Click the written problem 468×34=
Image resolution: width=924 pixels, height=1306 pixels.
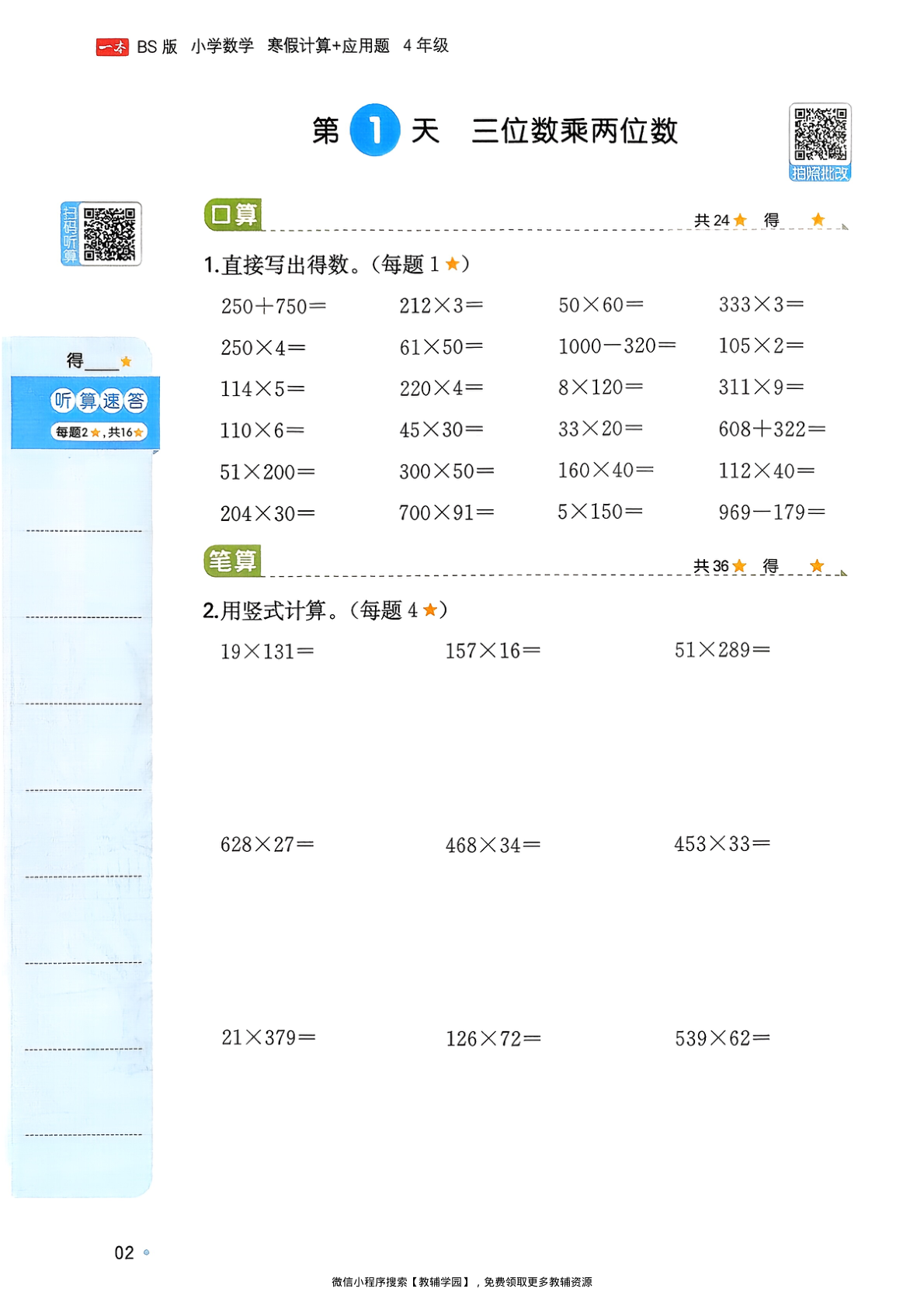pos(493,845)
